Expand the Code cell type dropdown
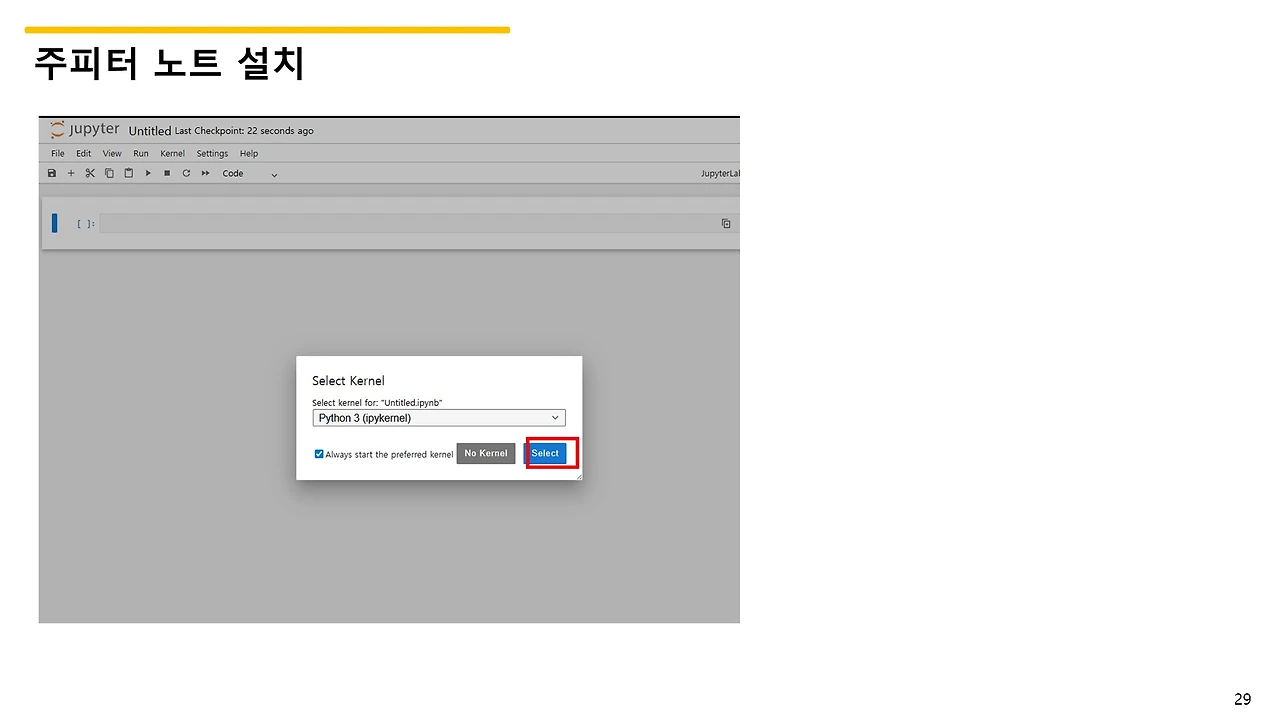Screen dimensions: 1280x720 (x=250, y=173)
